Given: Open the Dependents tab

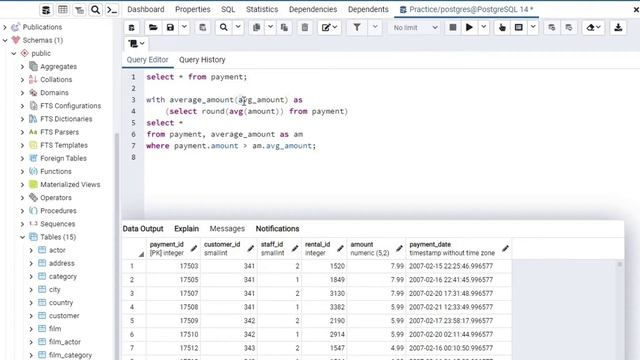Looking at the screenshot, I should (x=368, y=9).
